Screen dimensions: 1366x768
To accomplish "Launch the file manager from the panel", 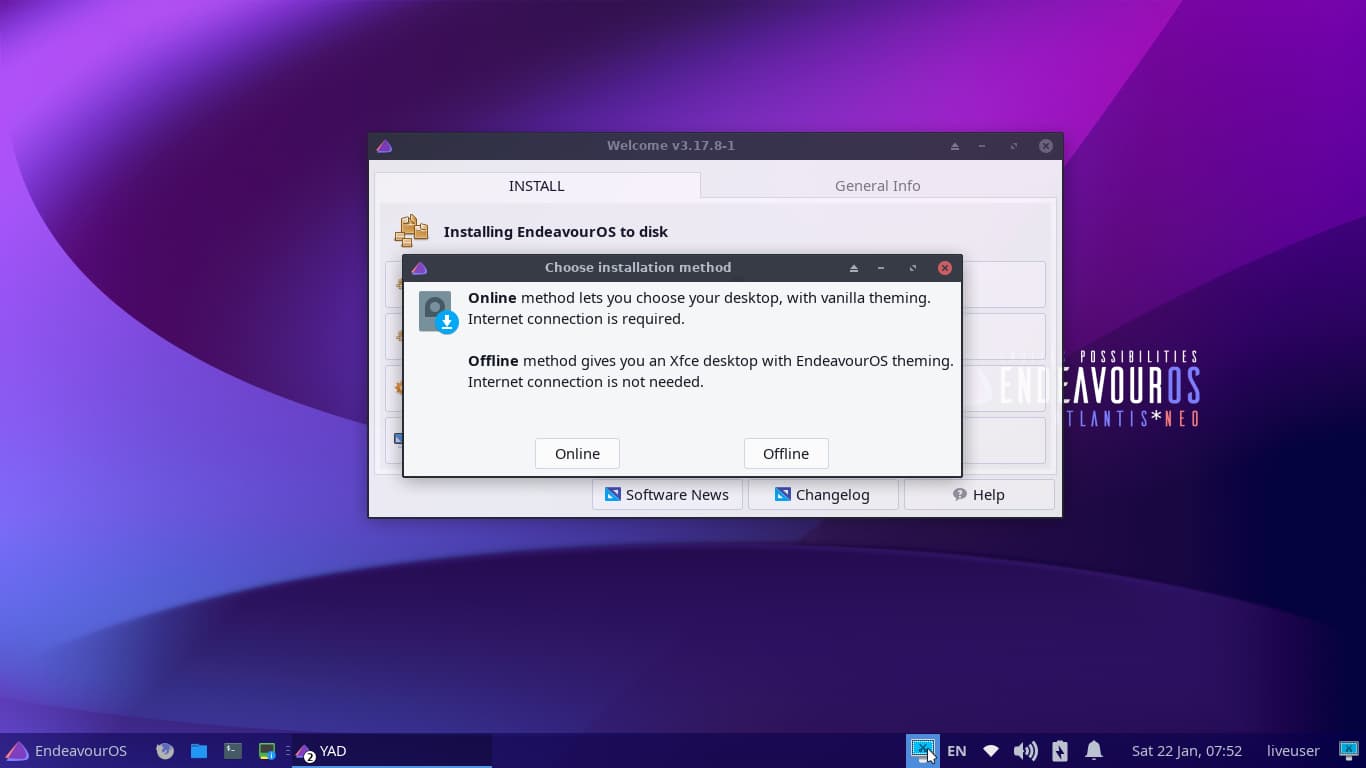I will click(199, 751).
